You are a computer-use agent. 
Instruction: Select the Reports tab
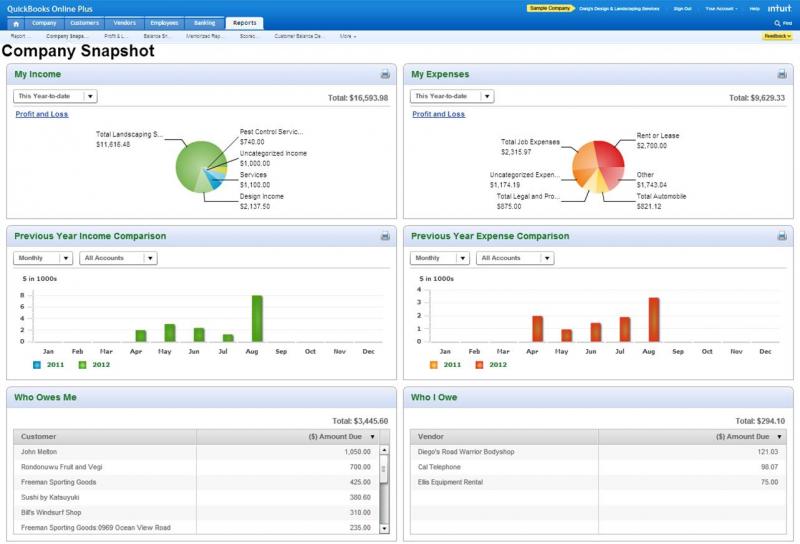tap(245, 23)
